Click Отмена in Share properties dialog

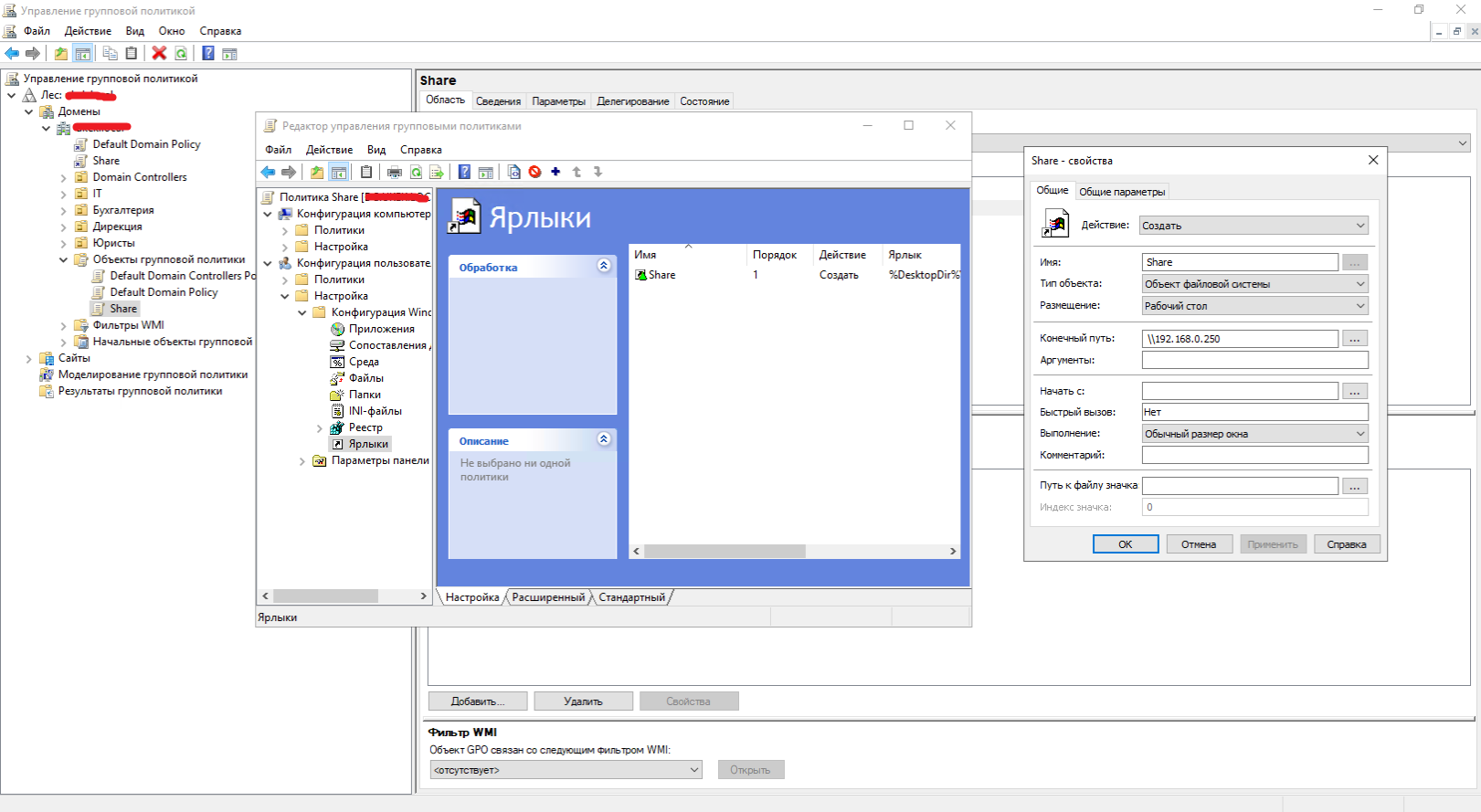(x=1199, y=544)
